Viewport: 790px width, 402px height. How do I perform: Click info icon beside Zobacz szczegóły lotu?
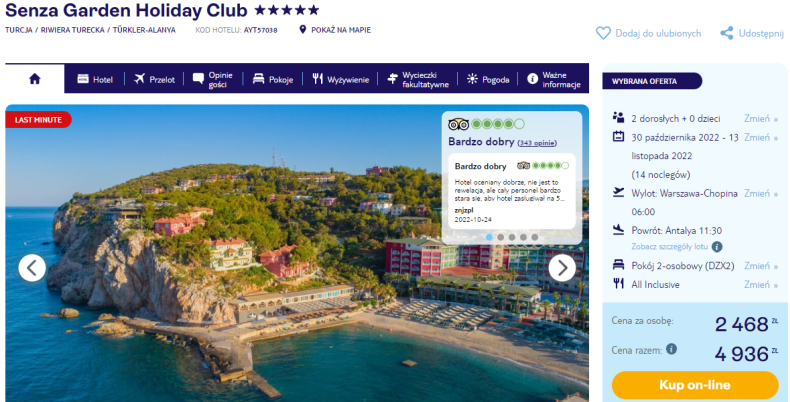coord(716,247)
